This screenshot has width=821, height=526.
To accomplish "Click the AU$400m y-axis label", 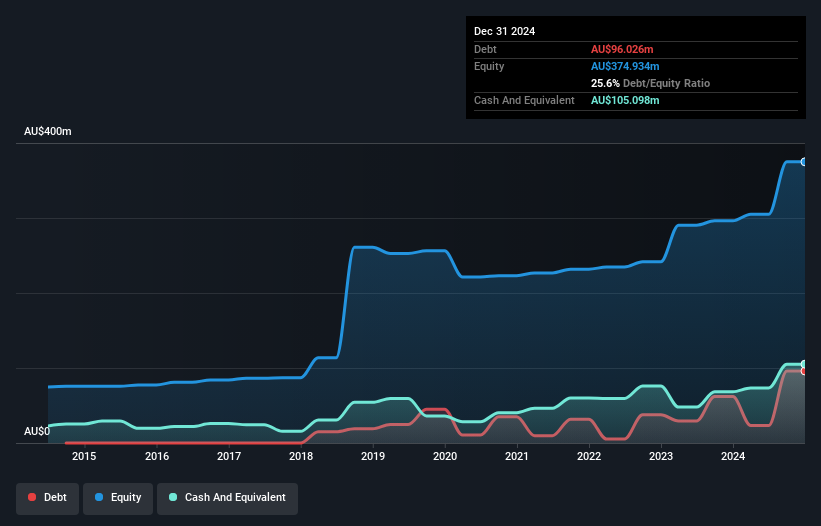I will point(48,131).
